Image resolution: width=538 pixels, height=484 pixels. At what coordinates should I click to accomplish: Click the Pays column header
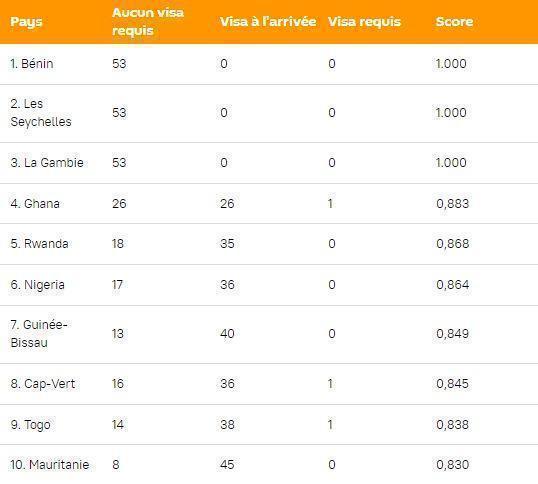(x=26, y=22)
